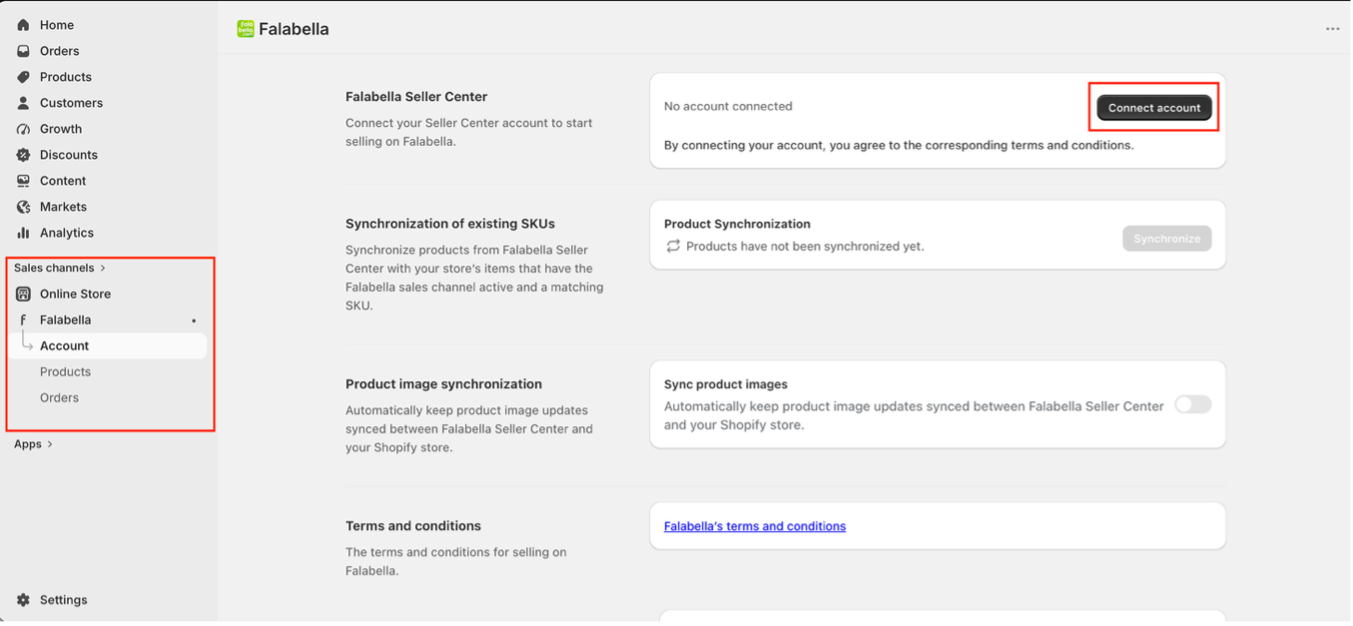1353x626 pixels.
Task: Click the 'By connecting your account' agreement text
Action: (899, 145)
